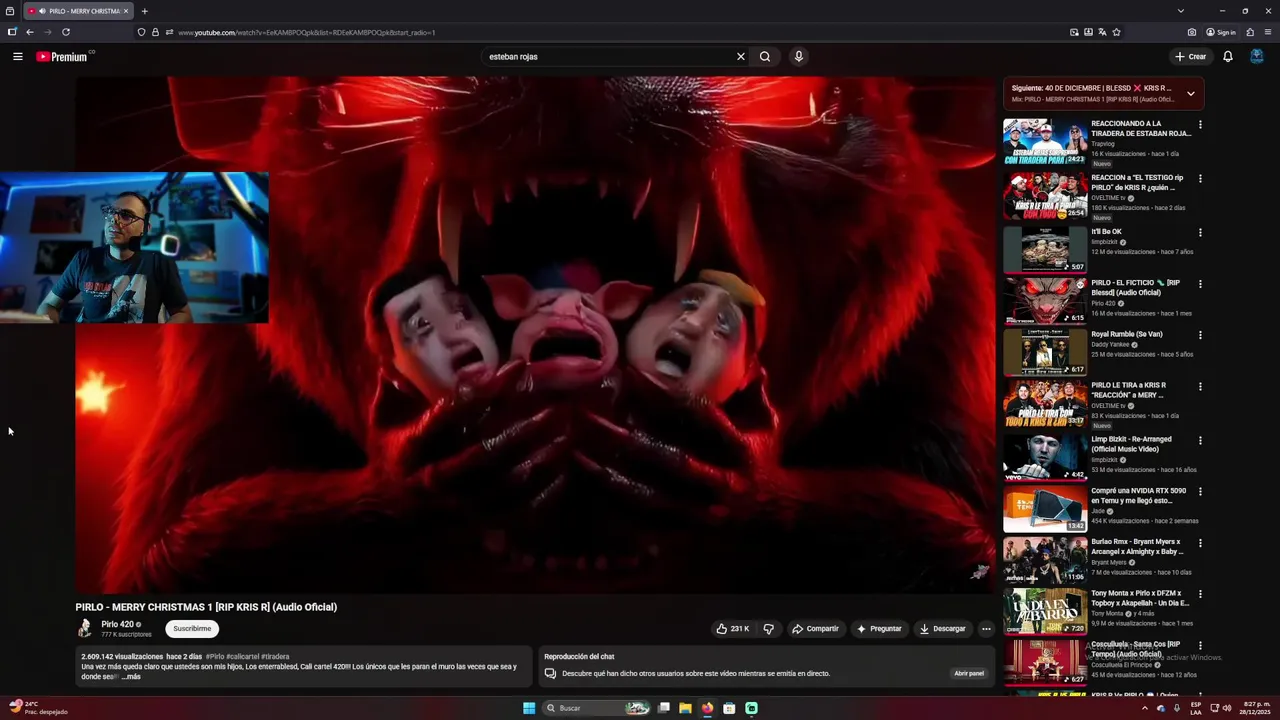Screen dimensions: 1280x720
Task: Dislike the video
Action: click(x=768, y=629)
